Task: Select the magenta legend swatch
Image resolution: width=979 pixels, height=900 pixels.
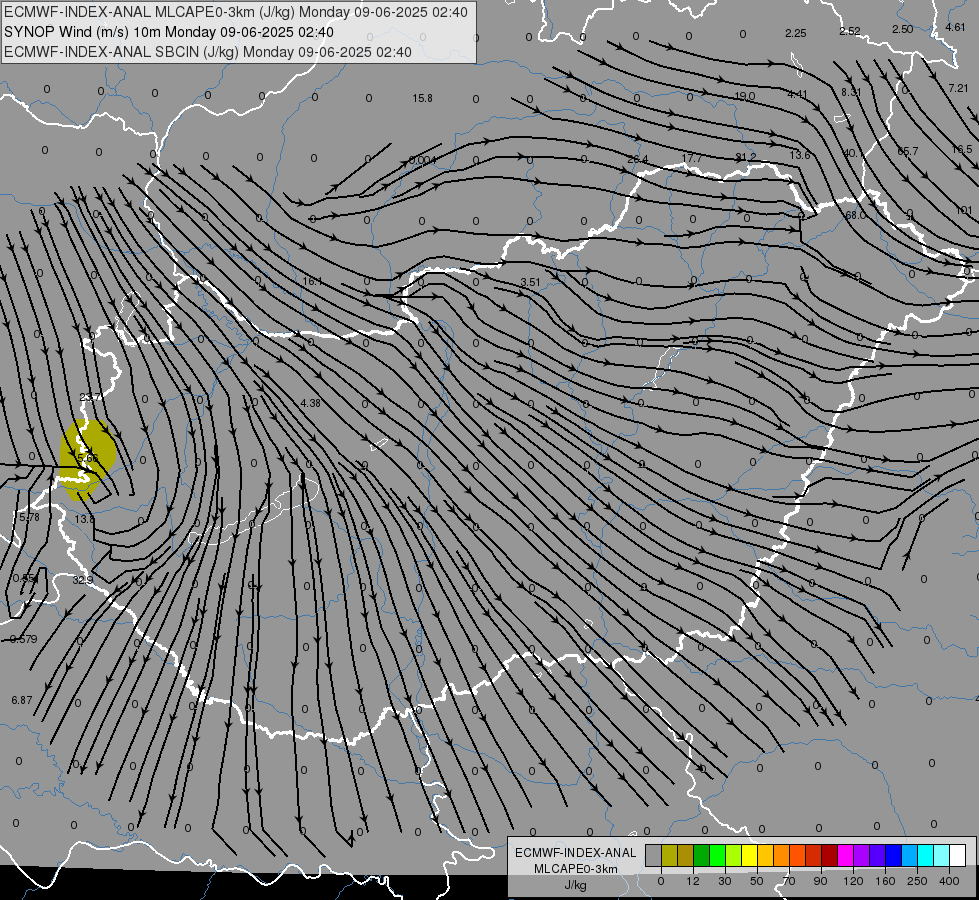Action: click(x=846, y=856)
